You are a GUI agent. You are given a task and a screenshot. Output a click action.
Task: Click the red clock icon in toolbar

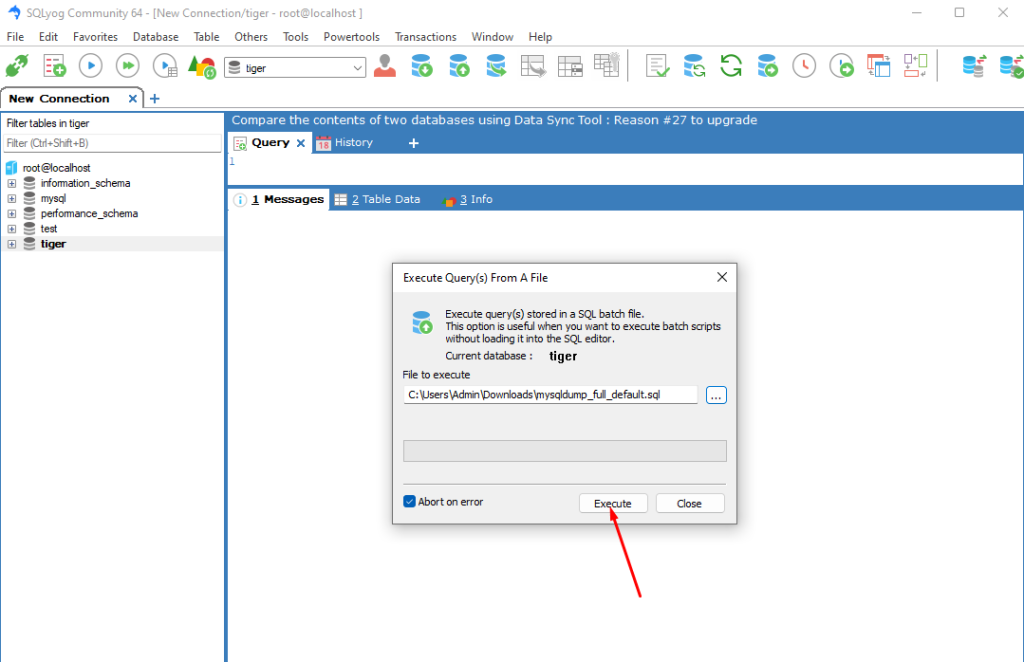(x=804, y=67)
